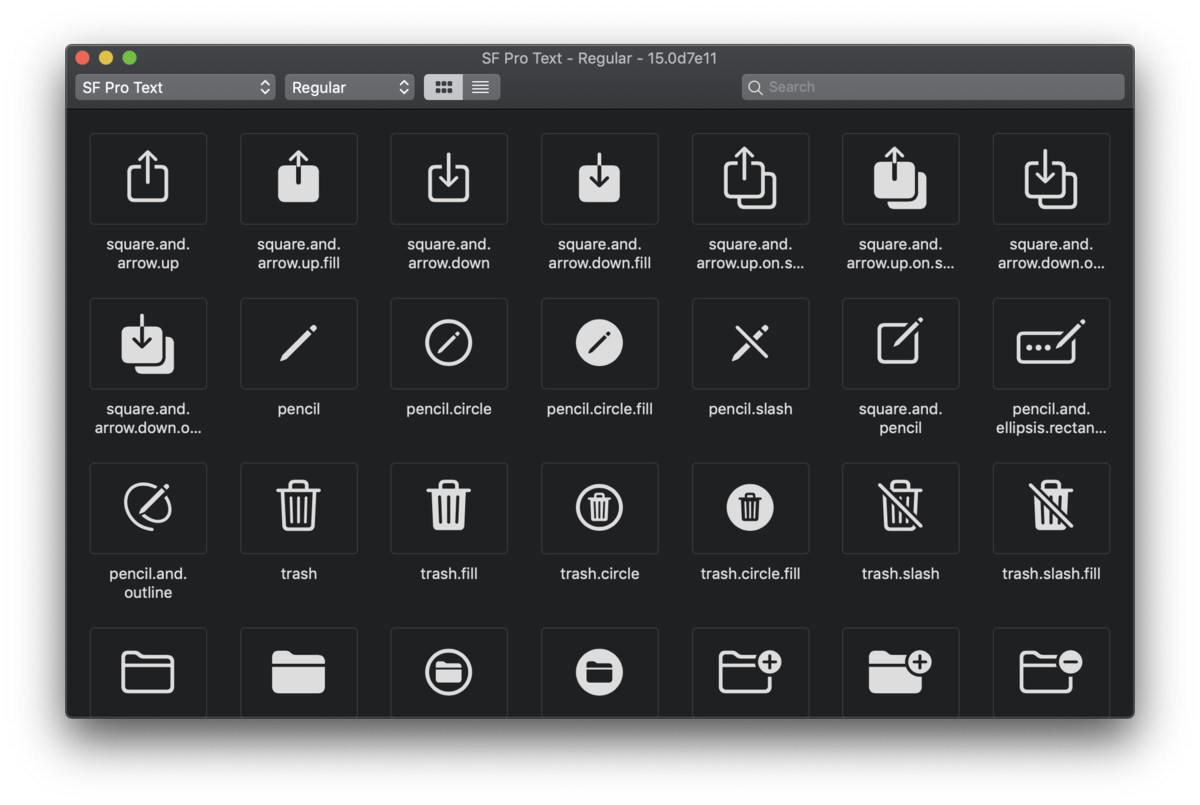The height and width of the screenshot is (805, 1200).
Task: Select filled arrow-down on stacked squares symbol
Action: [x=148, y=343]
